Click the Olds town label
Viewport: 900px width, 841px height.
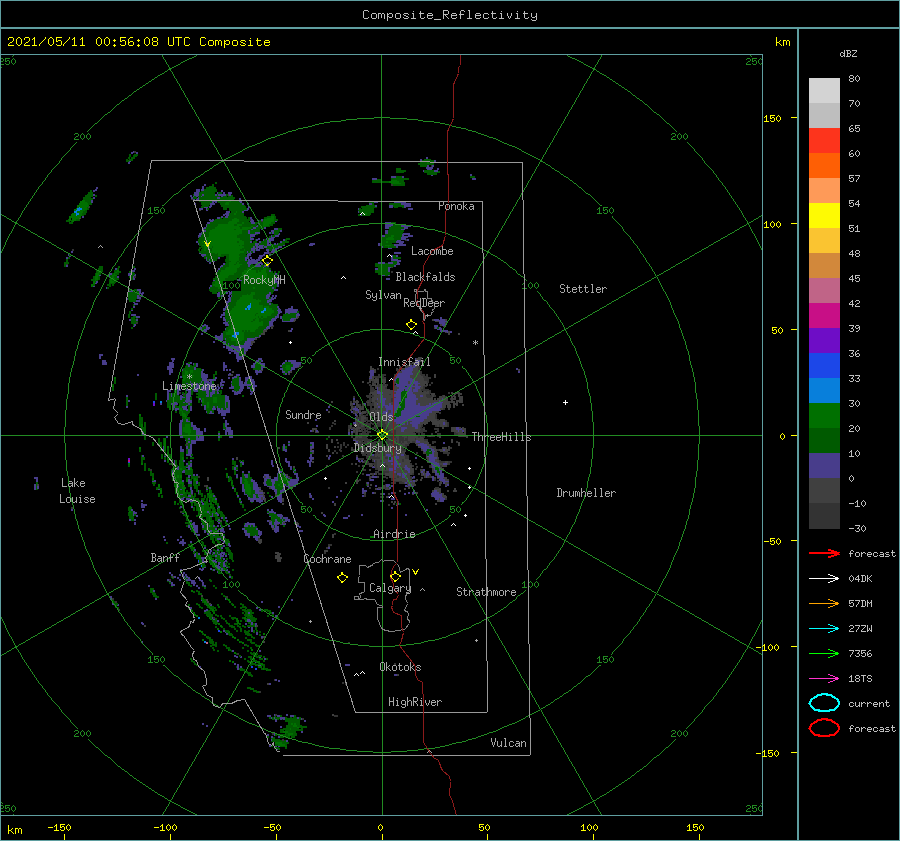pyautogui.click(x=381, y=417)
